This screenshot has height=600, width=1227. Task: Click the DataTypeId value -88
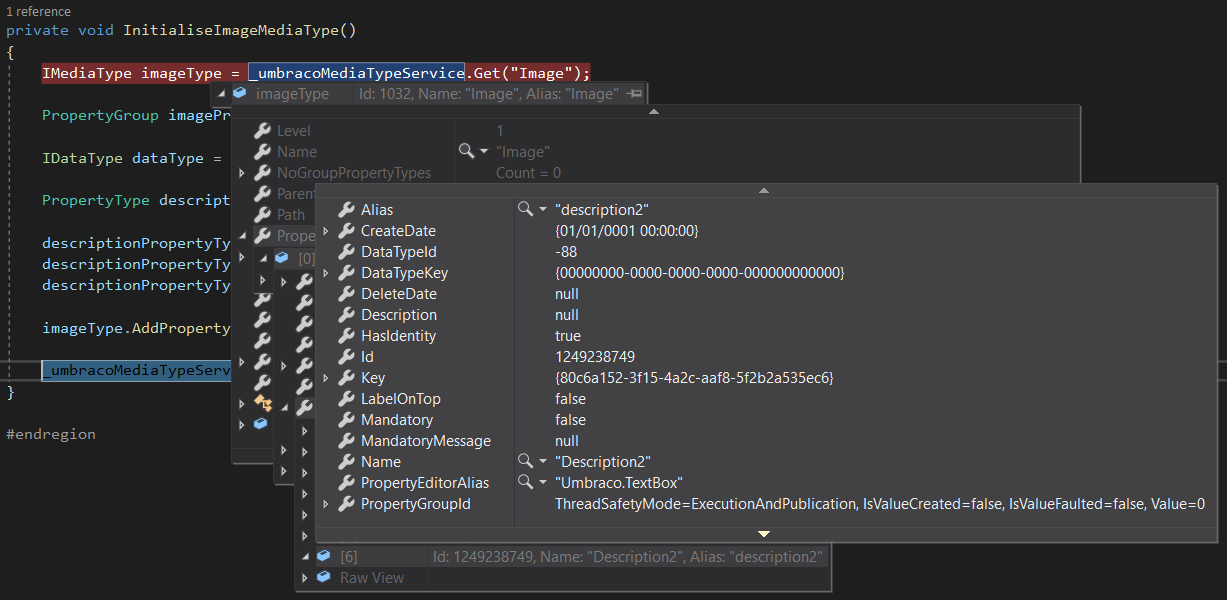pos(566,252)
